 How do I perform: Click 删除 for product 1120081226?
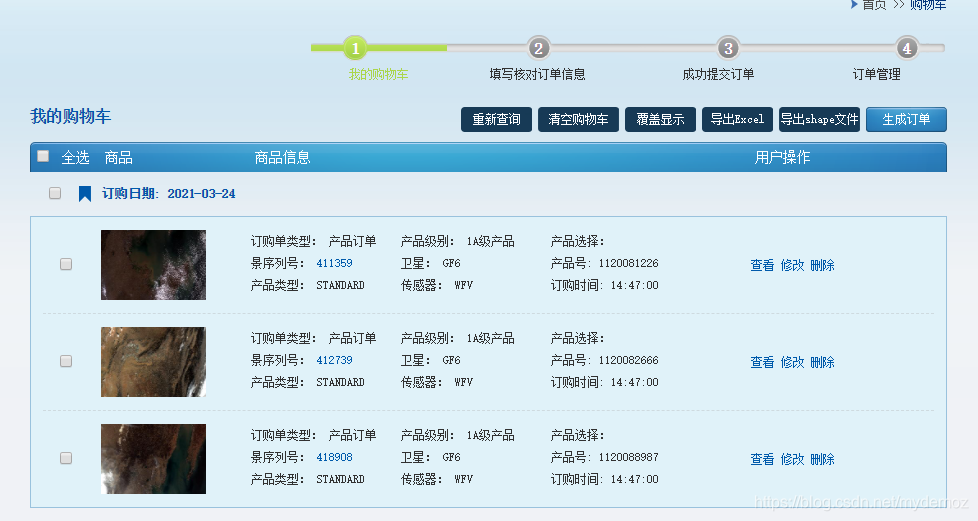coord(822,265)
